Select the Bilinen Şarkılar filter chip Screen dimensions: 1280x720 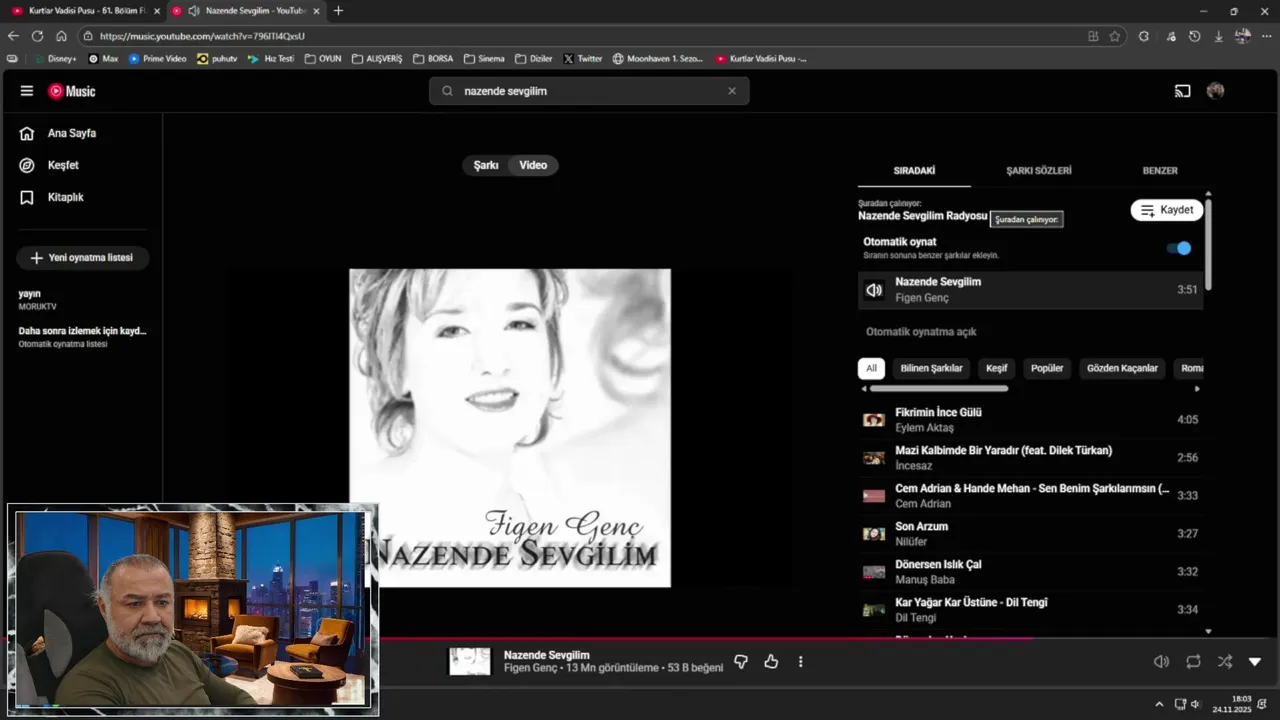pyautogui.click(x=931, y=368)
